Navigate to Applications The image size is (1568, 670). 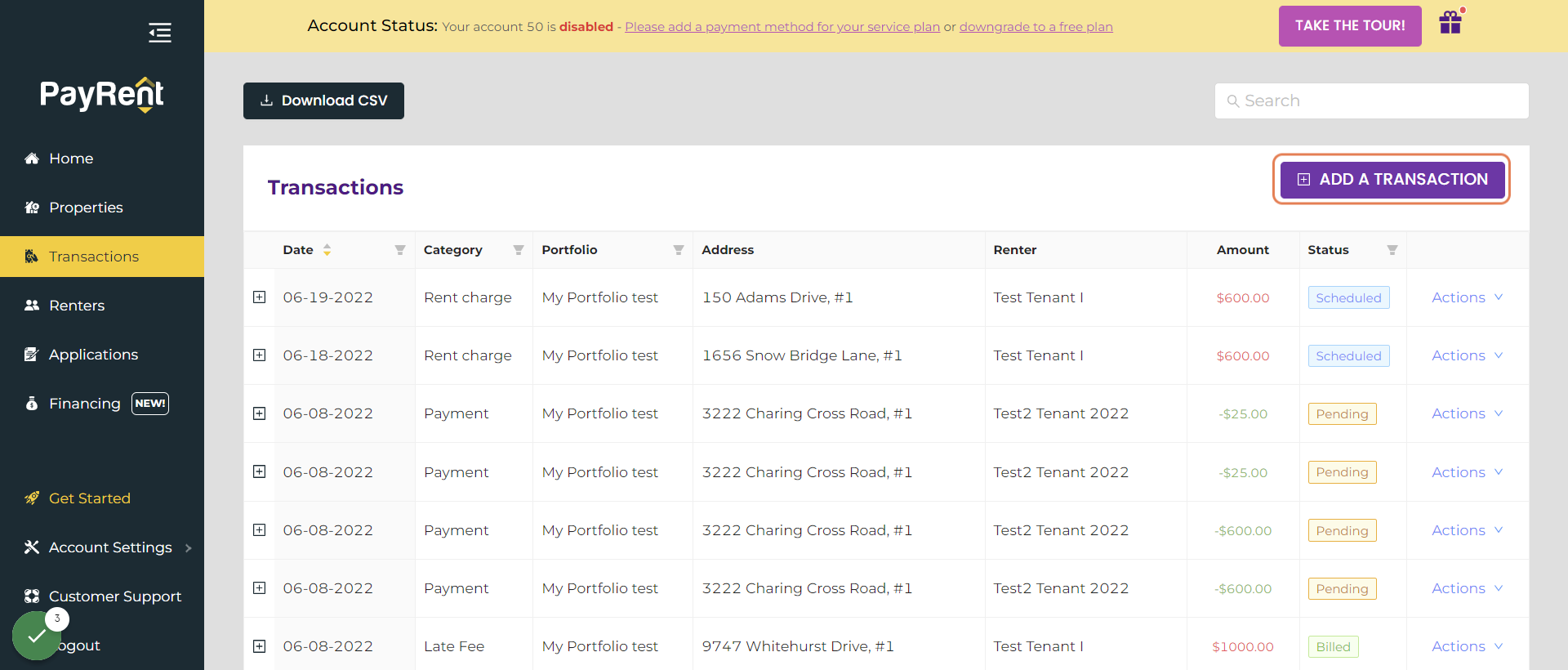(102, 355)
